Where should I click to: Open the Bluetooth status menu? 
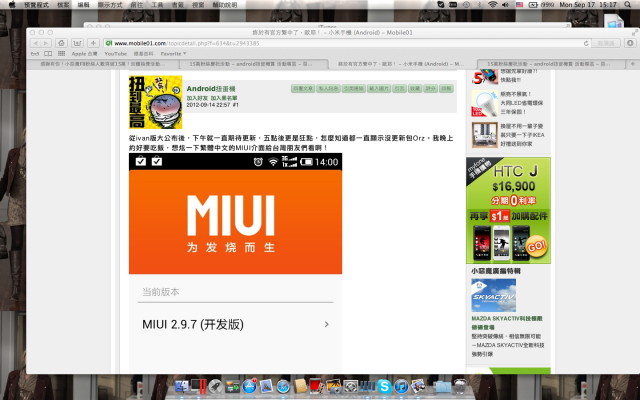480,5
